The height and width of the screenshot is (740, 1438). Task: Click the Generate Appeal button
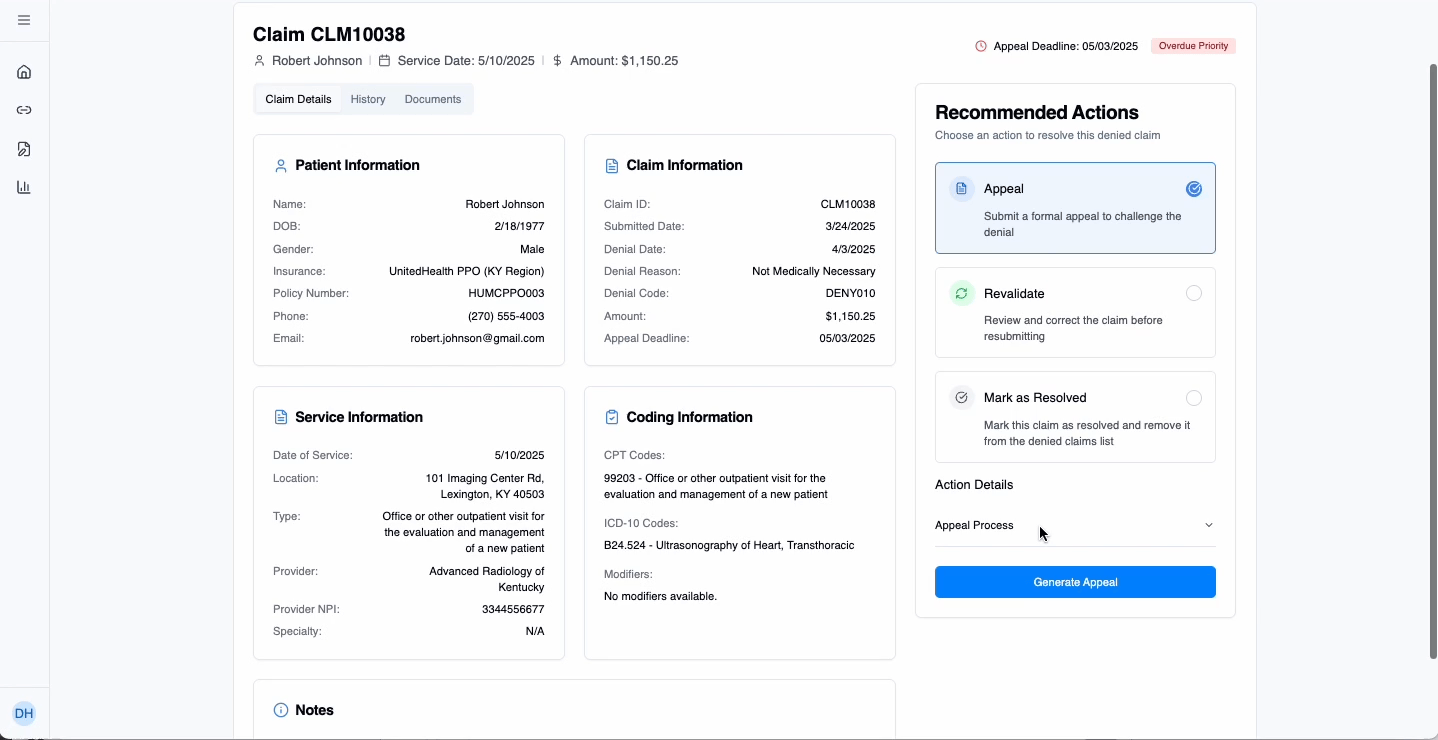click(x=1075, y=582)
